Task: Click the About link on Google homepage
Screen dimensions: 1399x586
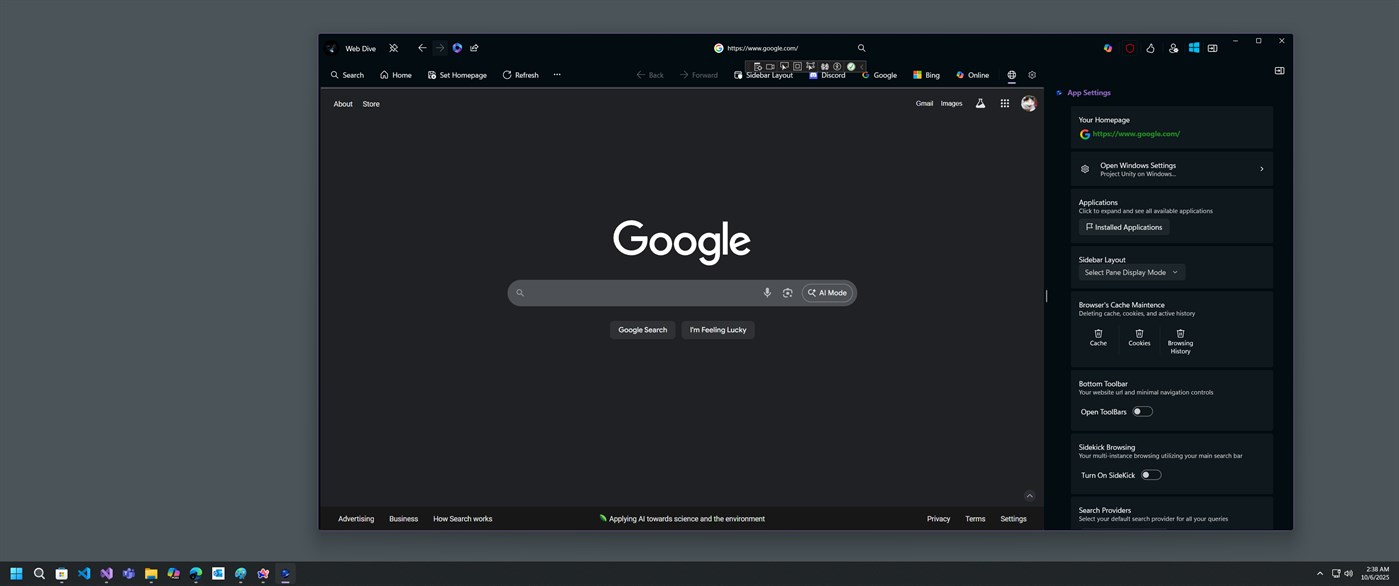Action: point(343,103)
